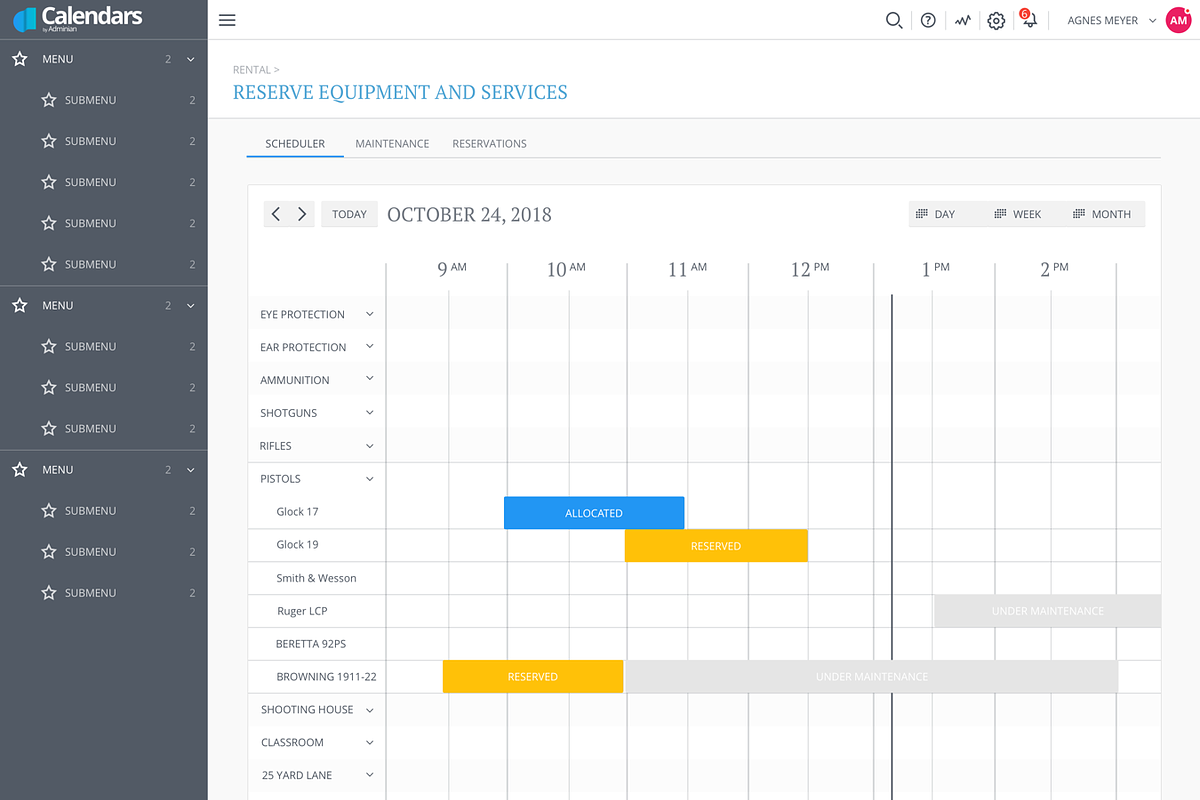Screen dimensions: 1200x800
Task: Switch to Week view
Action: click(1018, 214)
